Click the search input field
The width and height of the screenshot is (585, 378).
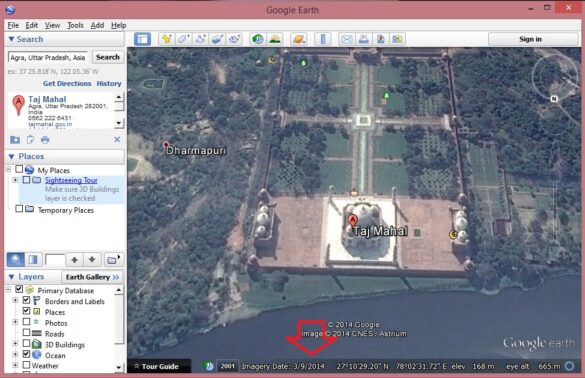(48, 57)
